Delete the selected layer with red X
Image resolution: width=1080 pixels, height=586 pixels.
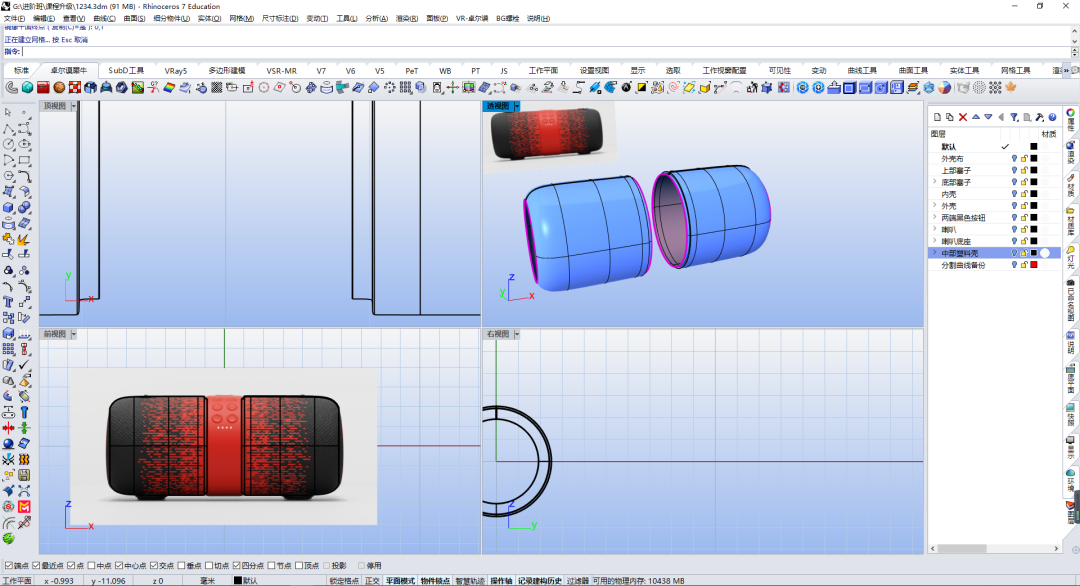tap(963, 117)
